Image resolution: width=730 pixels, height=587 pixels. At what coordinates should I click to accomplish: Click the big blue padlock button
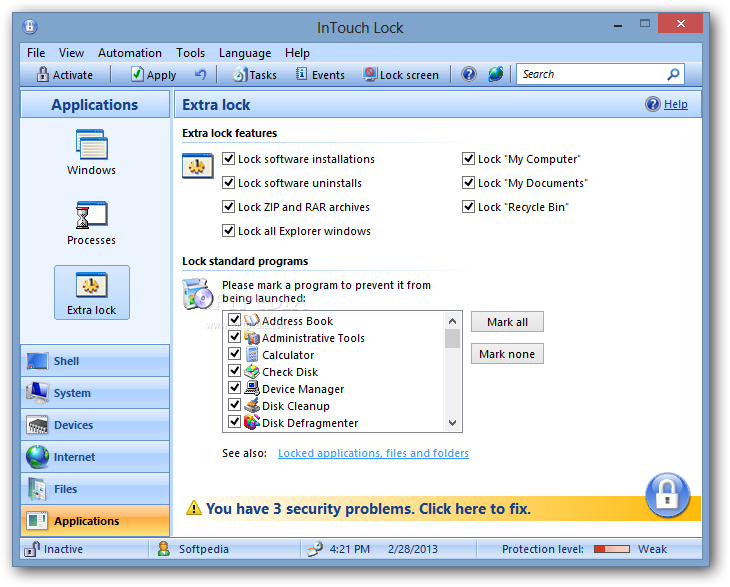pos(667,495)
